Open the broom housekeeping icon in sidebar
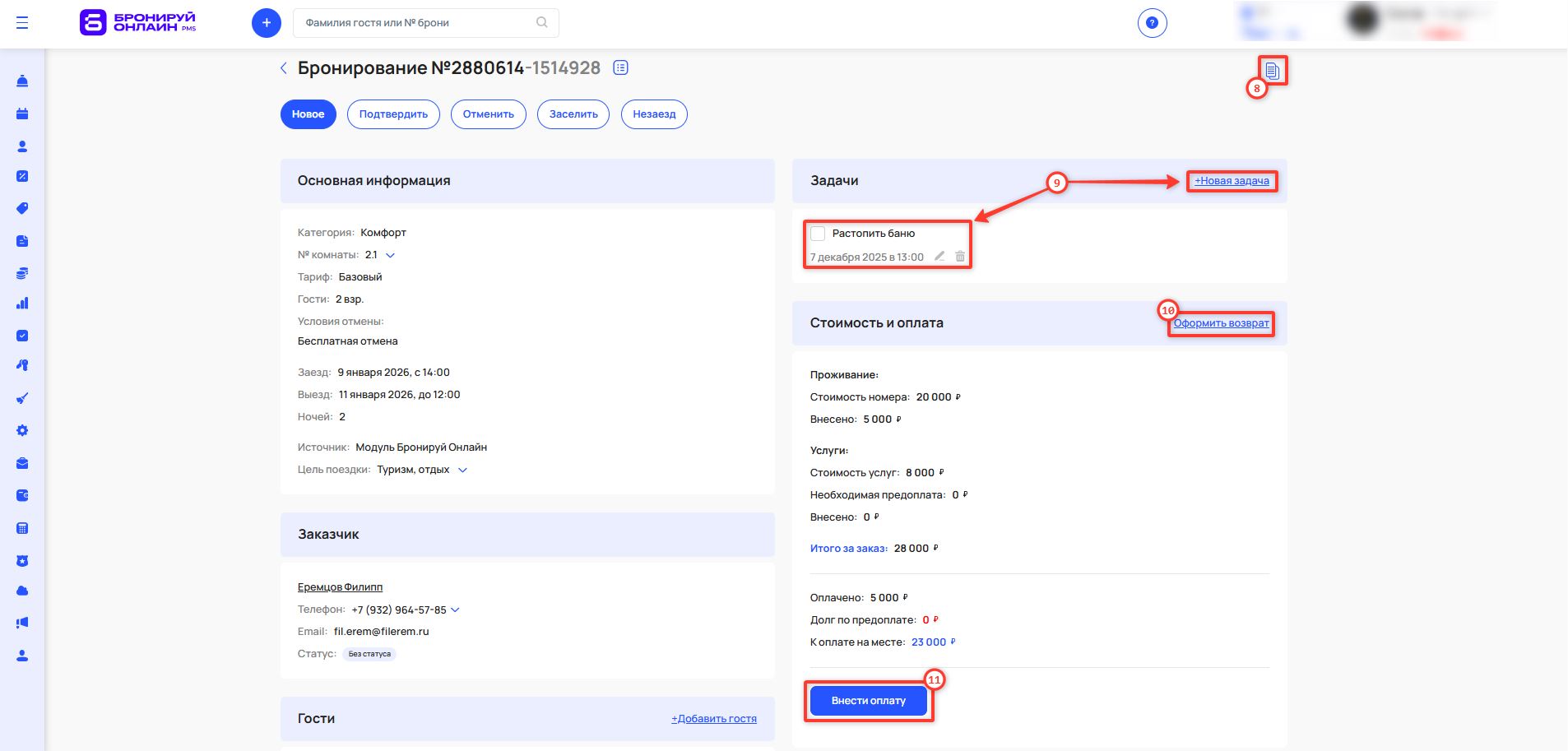This screenshot has width=1568, height=751. [22, 398]
